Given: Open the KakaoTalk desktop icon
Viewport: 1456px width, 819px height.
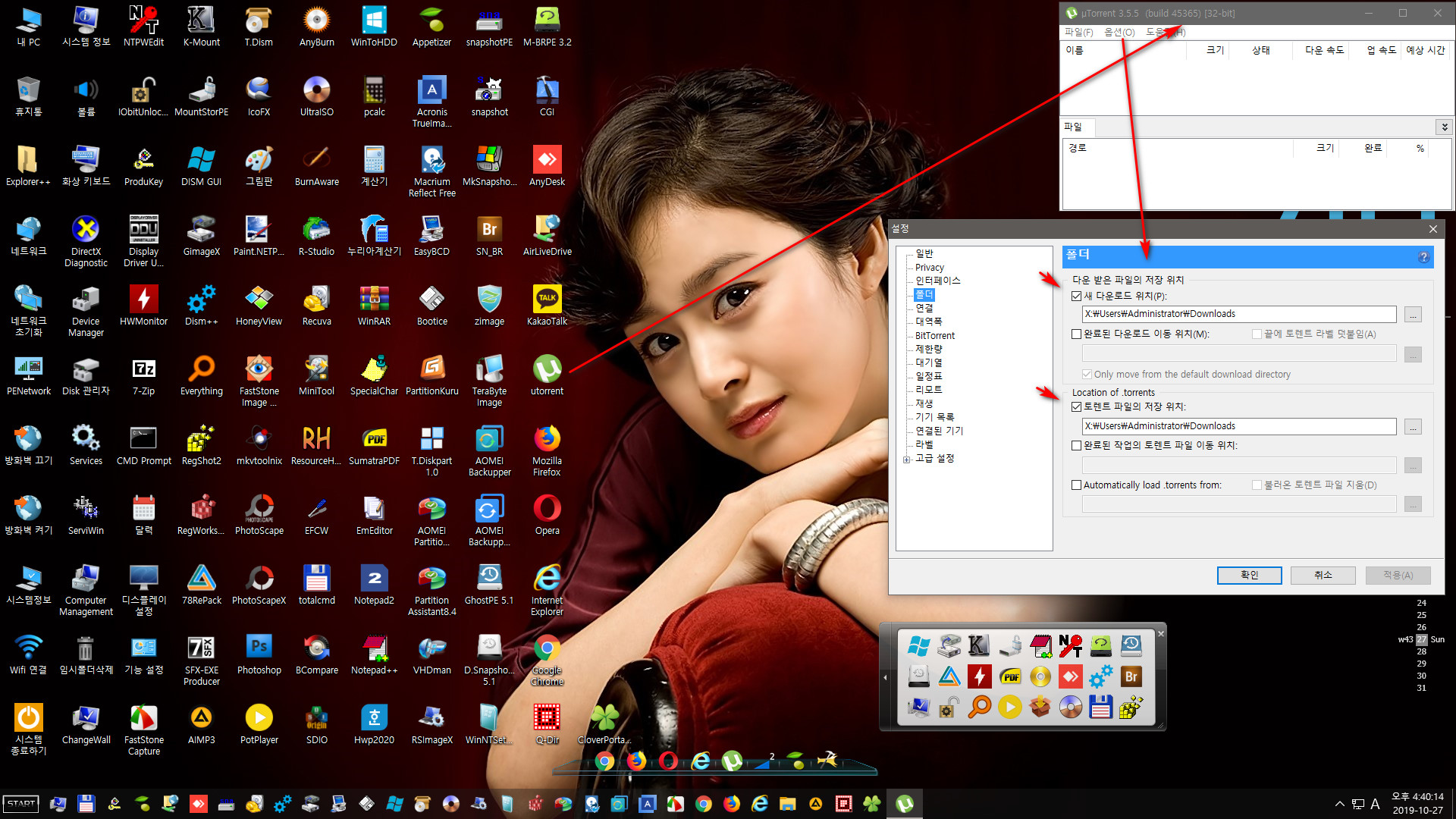Looking at the screenshot, I should point(547,306).
